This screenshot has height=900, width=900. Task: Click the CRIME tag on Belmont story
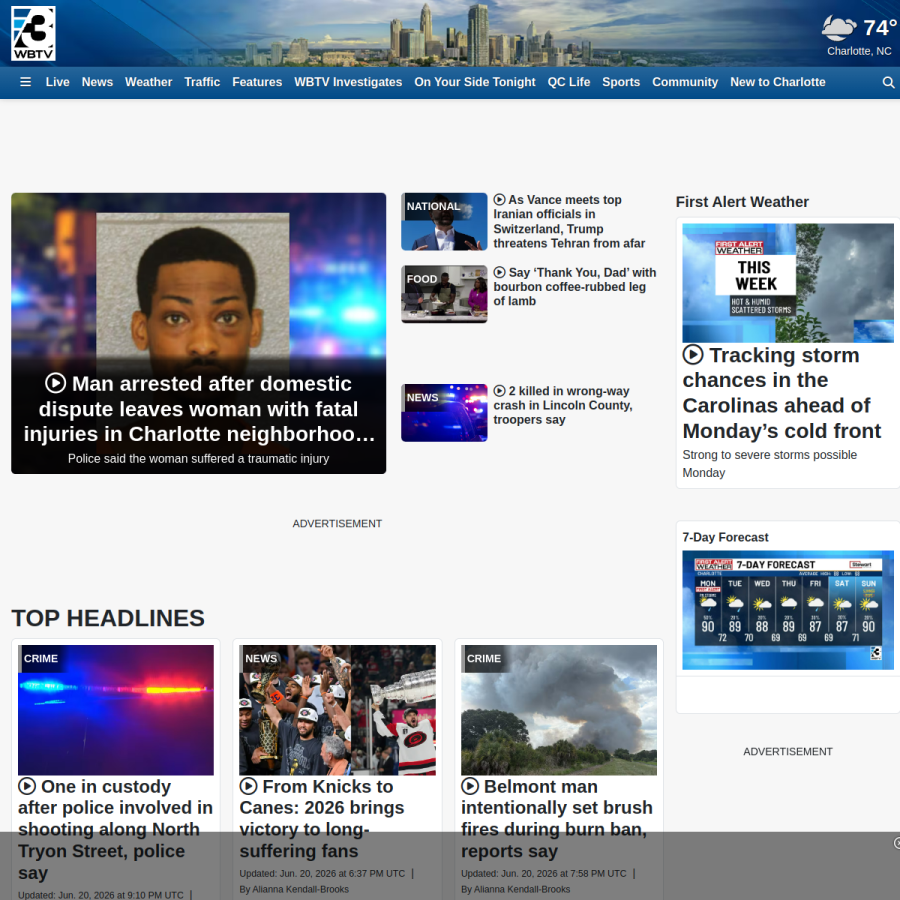pos(484,658)
